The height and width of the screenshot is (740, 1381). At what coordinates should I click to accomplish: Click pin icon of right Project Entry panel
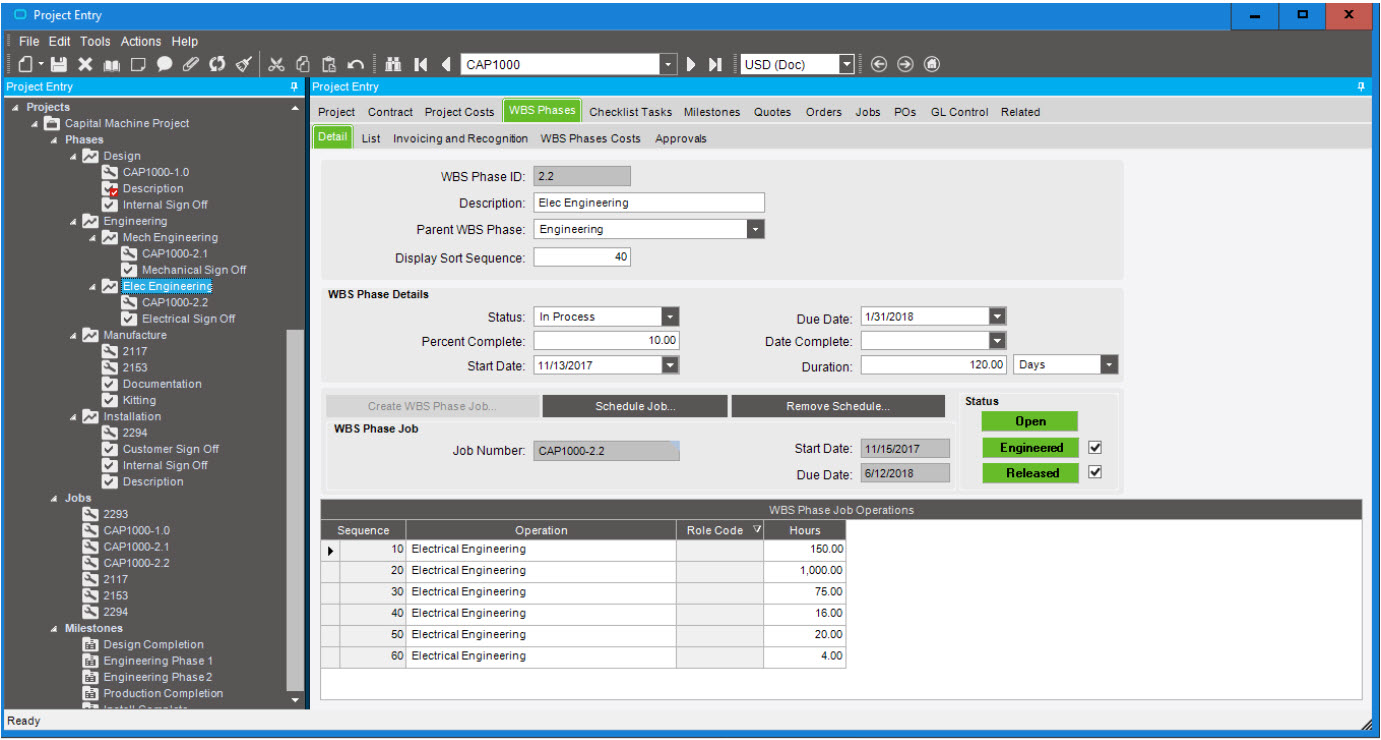tap(1361, 87)
